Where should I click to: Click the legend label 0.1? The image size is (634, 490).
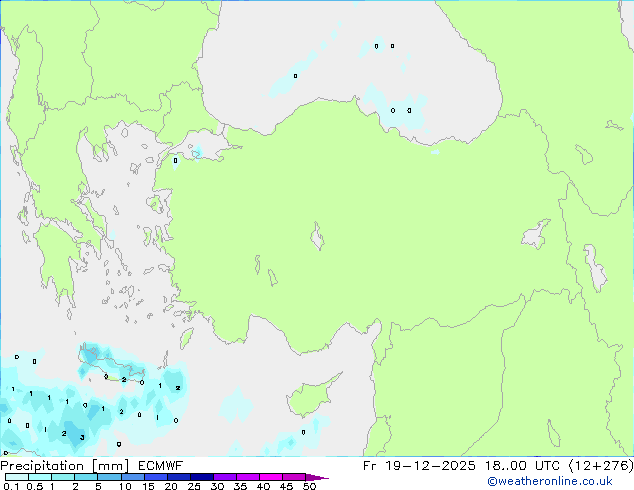click(11, 486)
